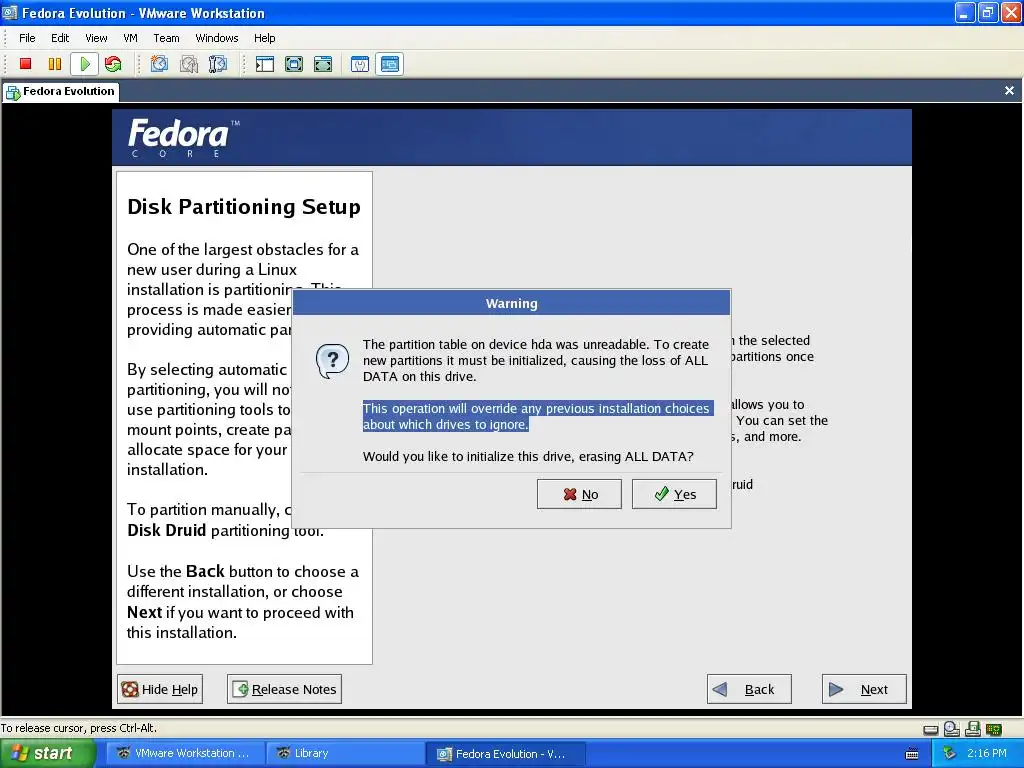This screenshot has height=768, width=1024.
Task: Open the View menu
Action: [96, 38]
